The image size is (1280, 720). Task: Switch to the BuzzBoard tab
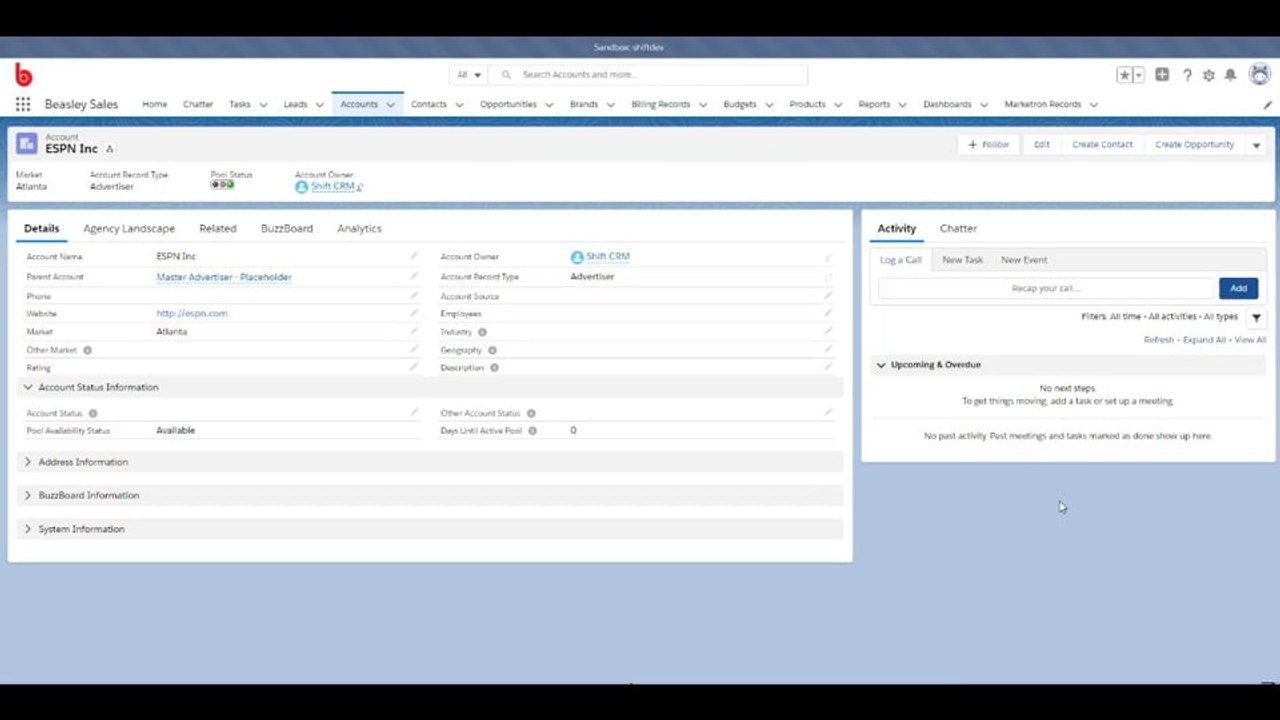point(287,228)
